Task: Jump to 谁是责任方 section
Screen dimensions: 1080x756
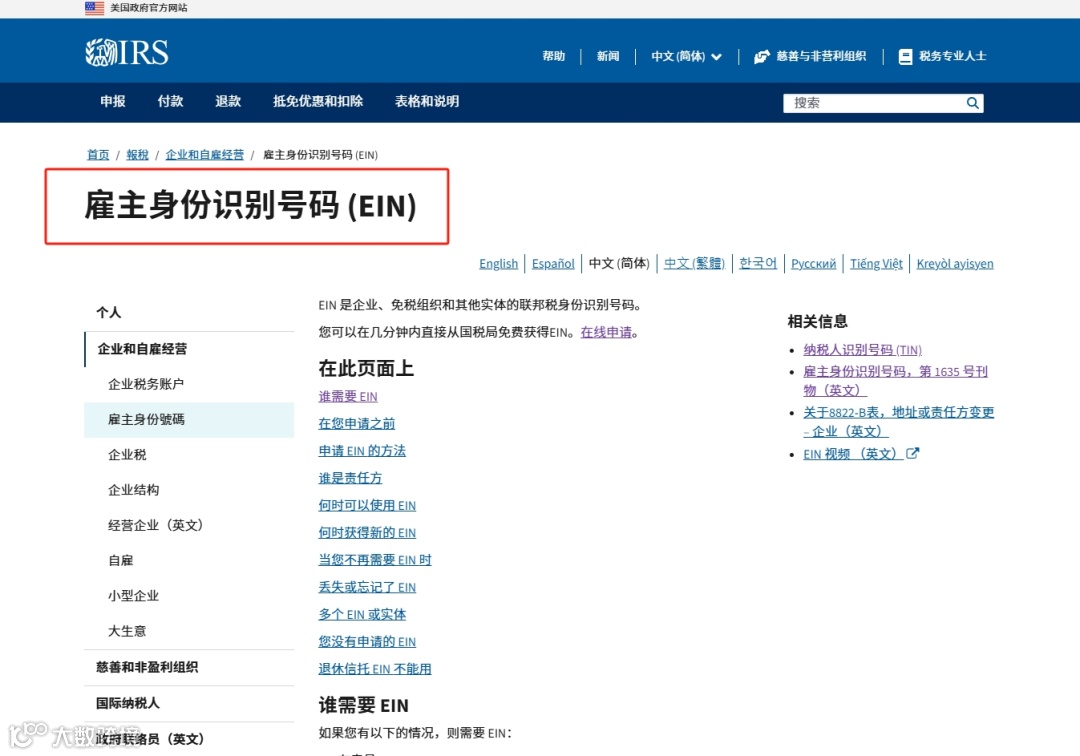Action: tap(350, 478)
